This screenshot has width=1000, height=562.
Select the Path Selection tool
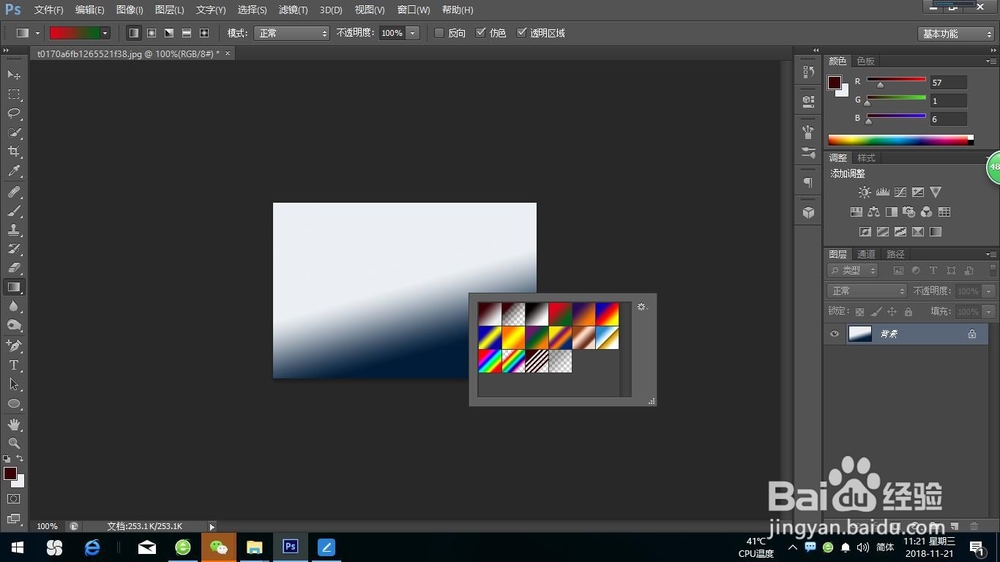click(13, 384)
